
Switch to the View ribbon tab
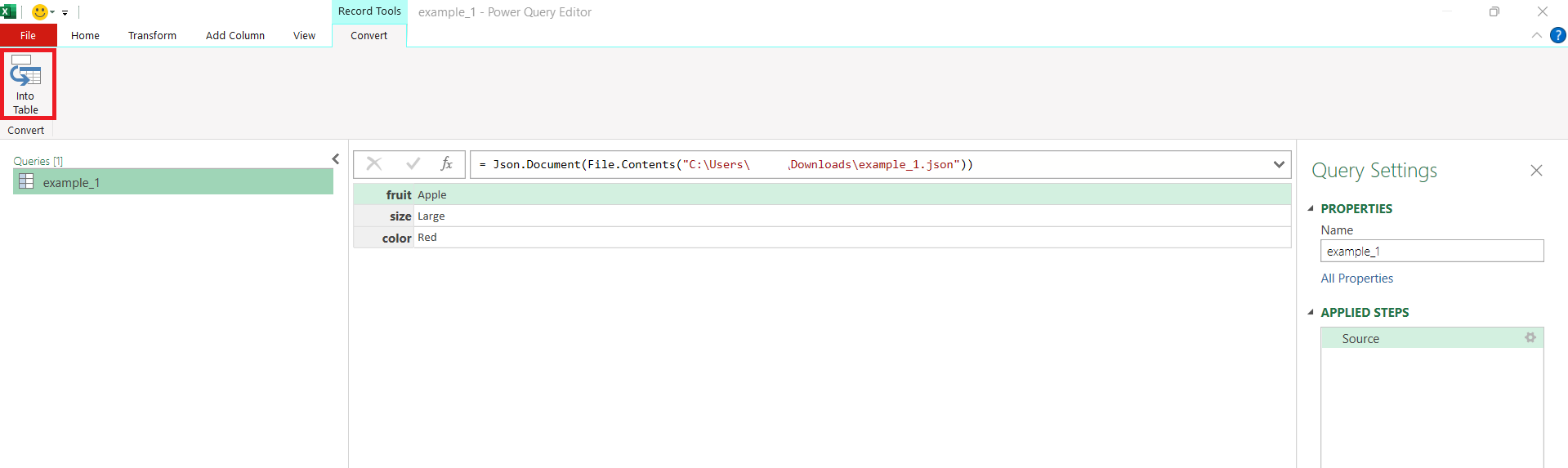304,35
